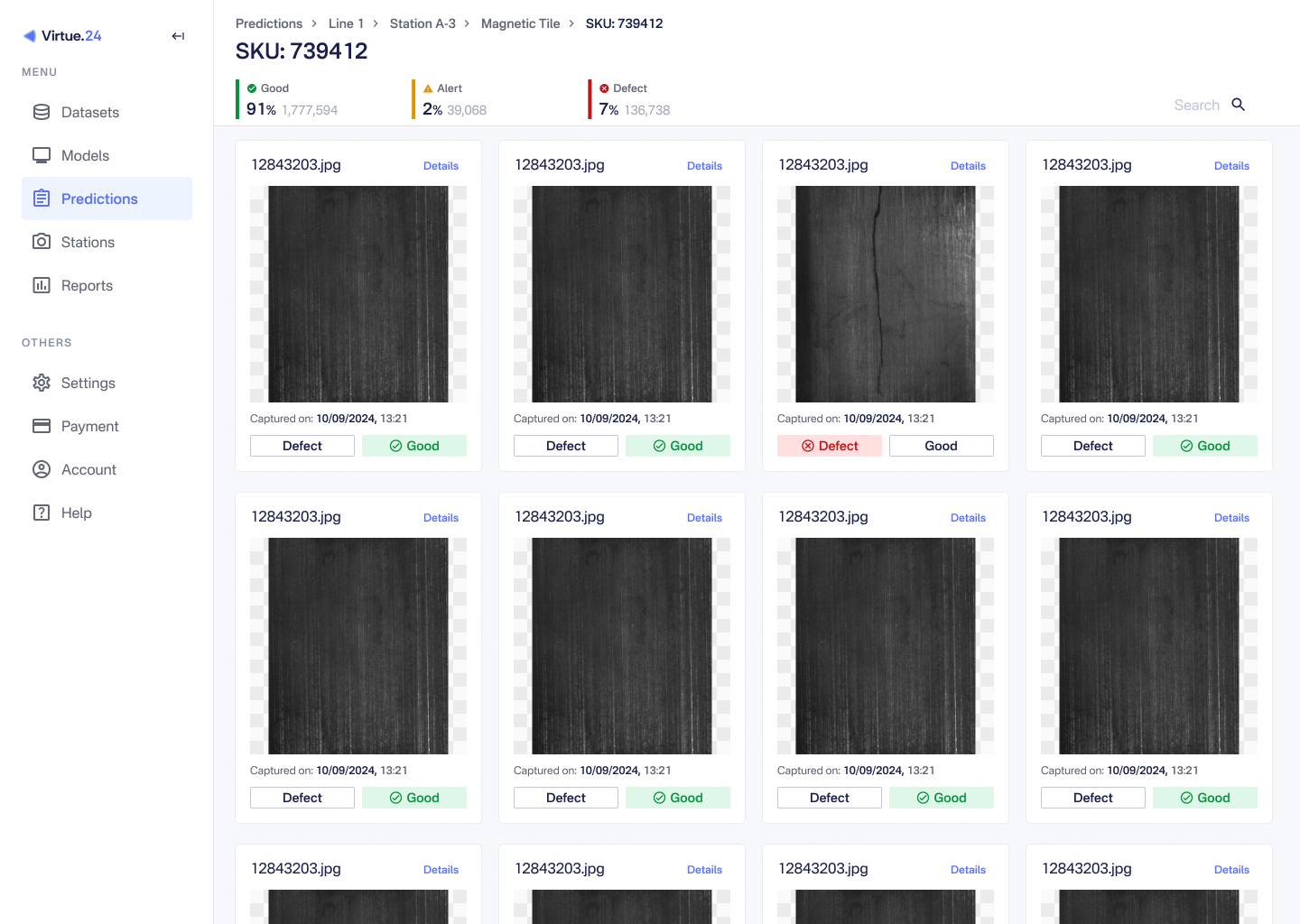The width and height of the screenshot is (1300, 924).
Task: Click into the Search field
Action: [1195, 105]
